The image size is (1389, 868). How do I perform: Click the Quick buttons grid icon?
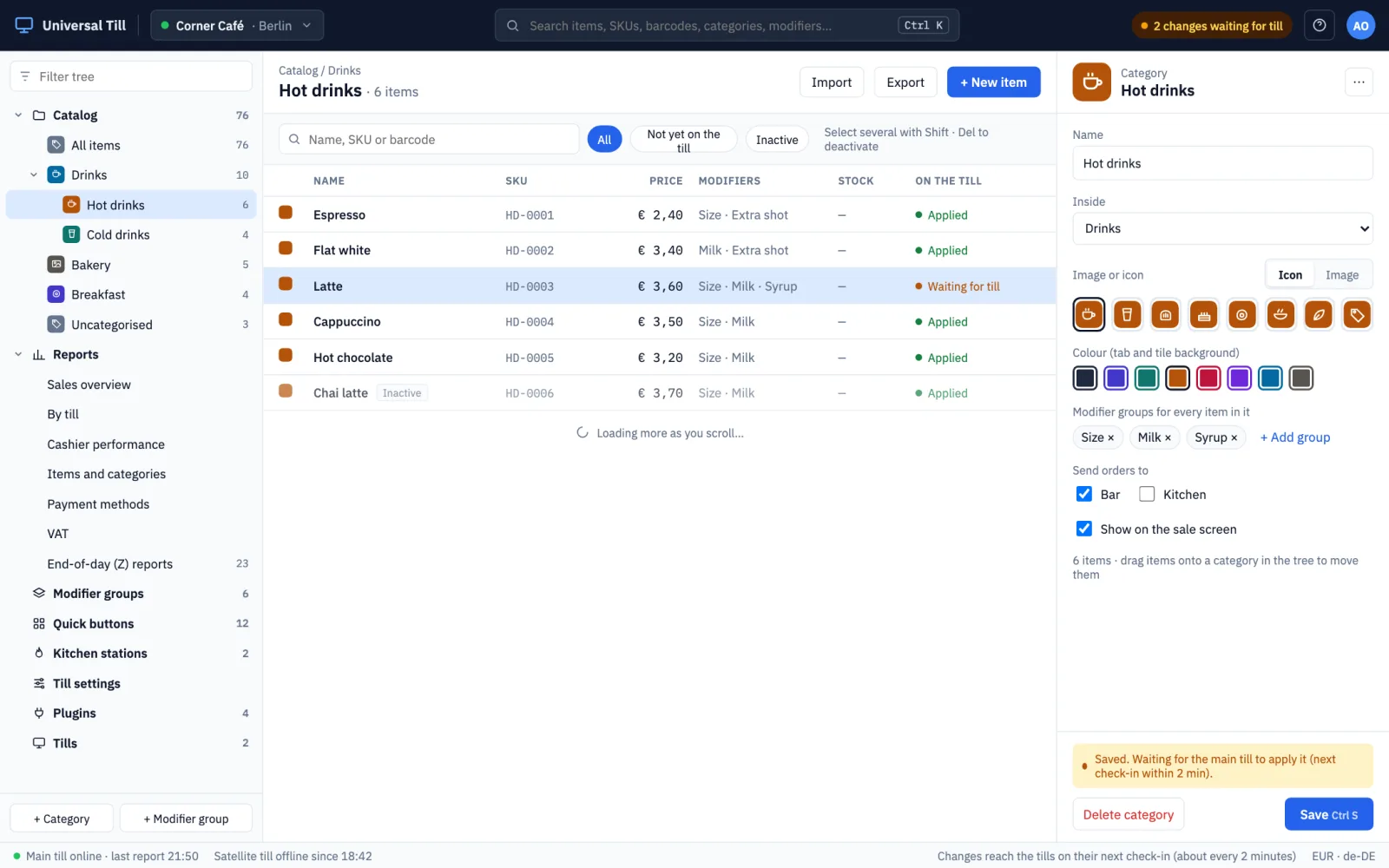39,623
